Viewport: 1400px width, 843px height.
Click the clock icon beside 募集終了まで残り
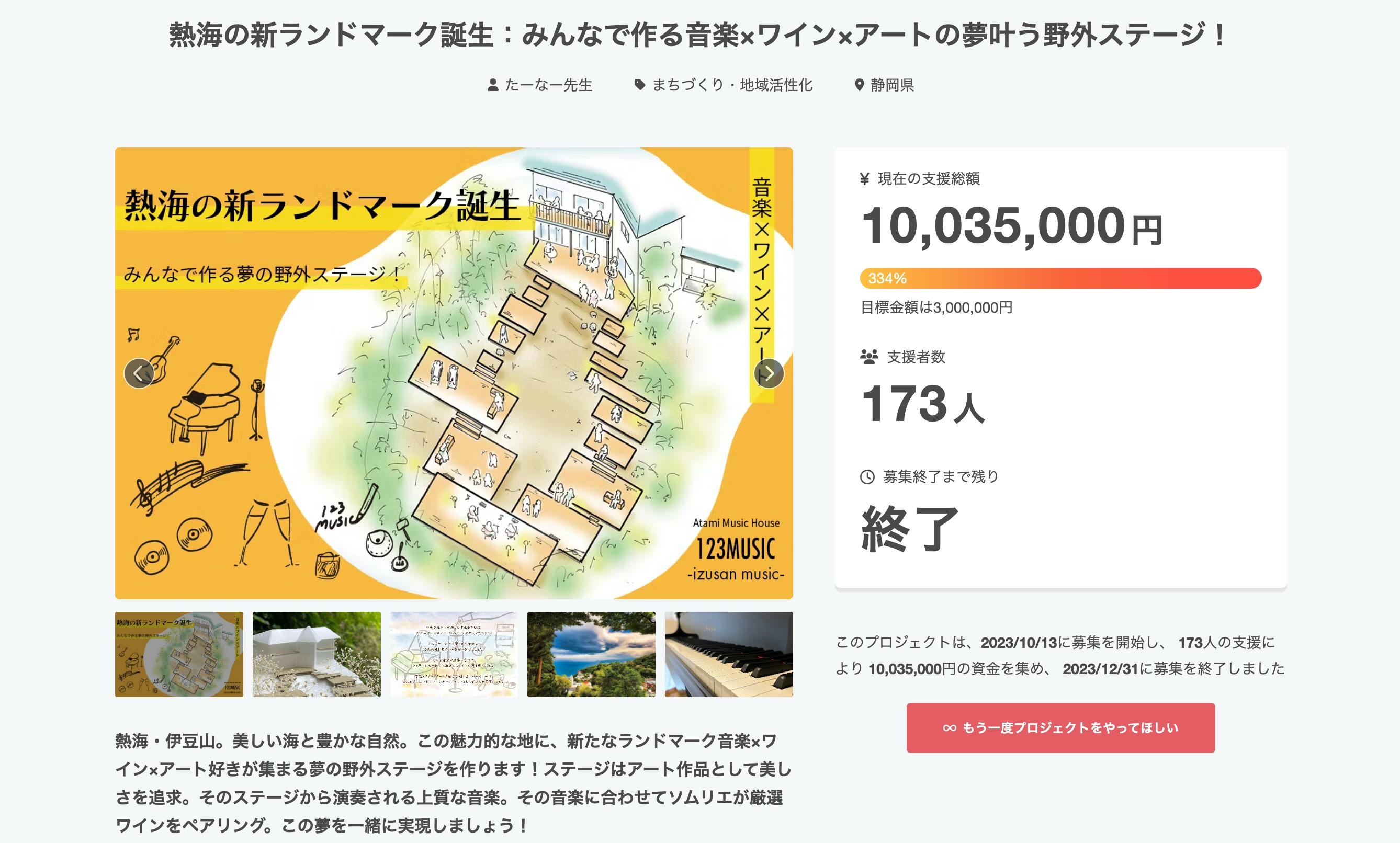[x=867, y=476]
